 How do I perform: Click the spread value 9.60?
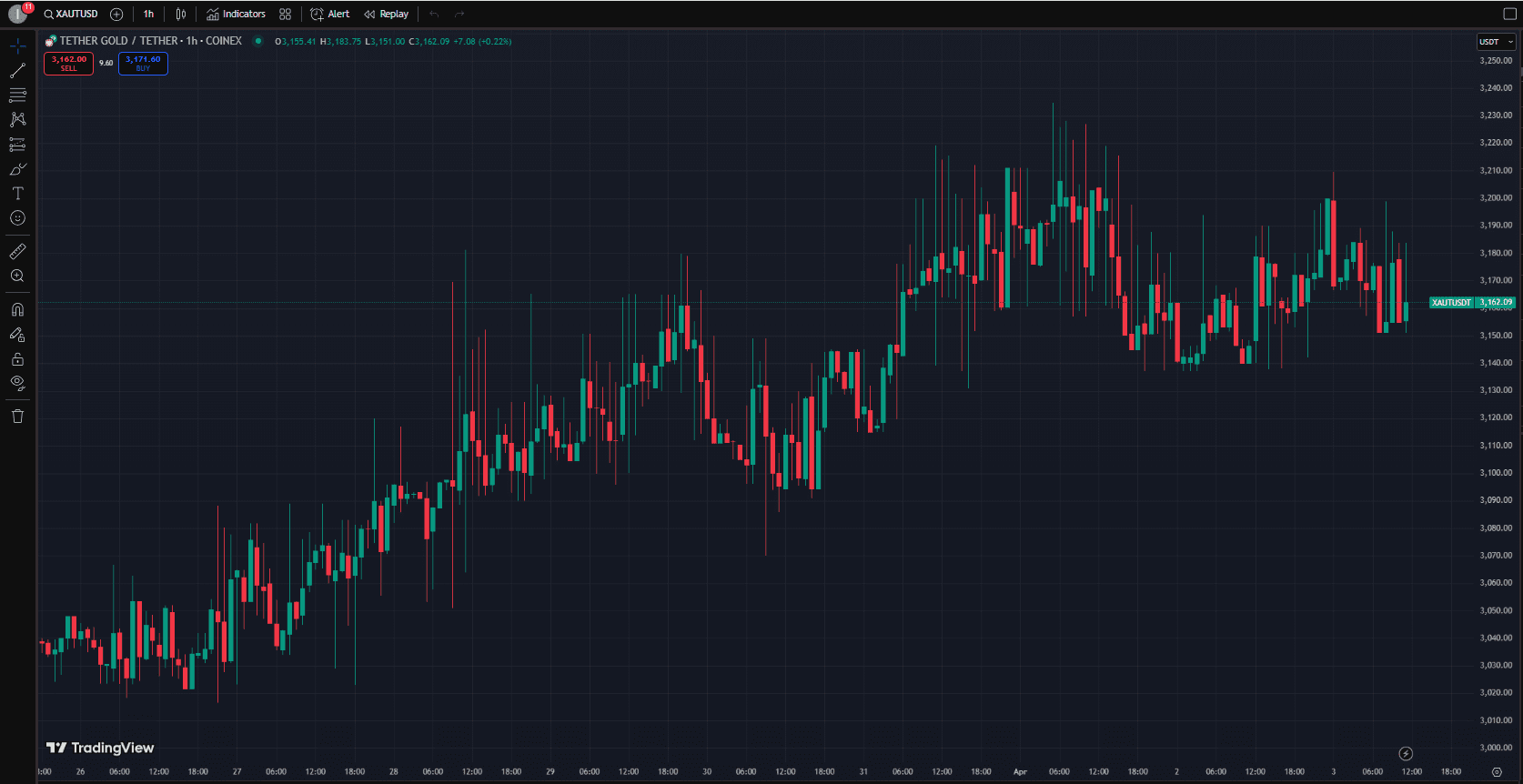(x=106, y=64)
